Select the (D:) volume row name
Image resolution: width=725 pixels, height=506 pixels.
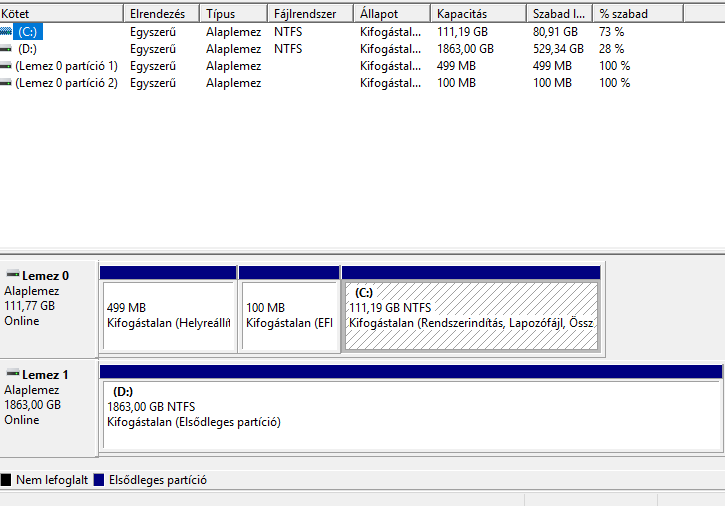click(x=27, y=49)
